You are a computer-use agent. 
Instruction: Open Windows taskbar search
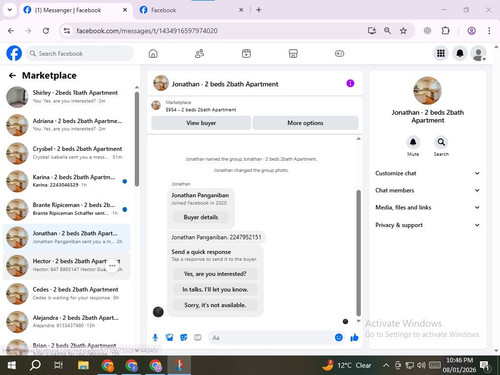click(x=35, y=366)
